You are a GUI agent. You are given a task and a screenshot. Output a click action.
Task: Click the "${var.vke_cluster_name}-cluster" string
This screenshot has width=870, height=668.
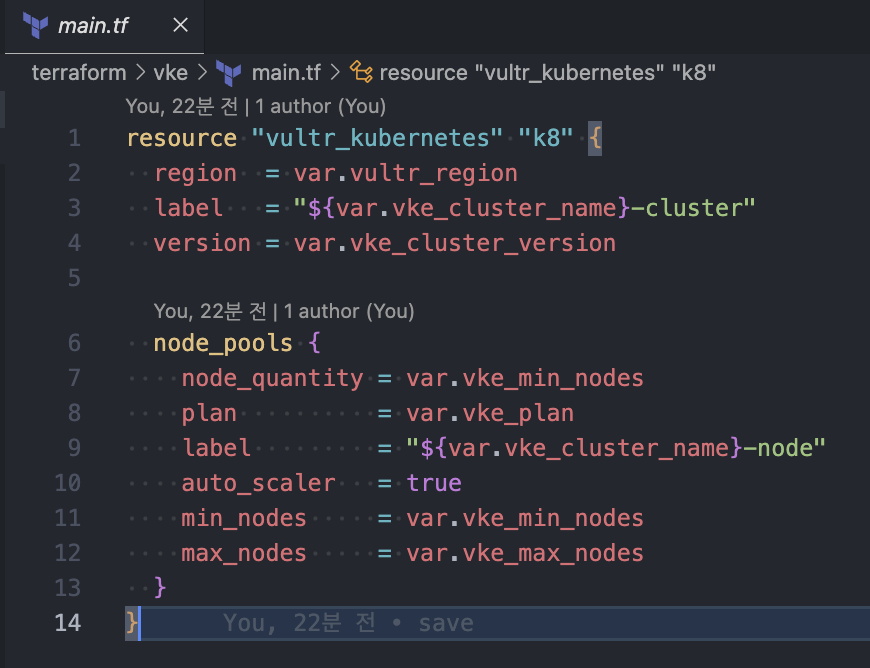point(524,208)
